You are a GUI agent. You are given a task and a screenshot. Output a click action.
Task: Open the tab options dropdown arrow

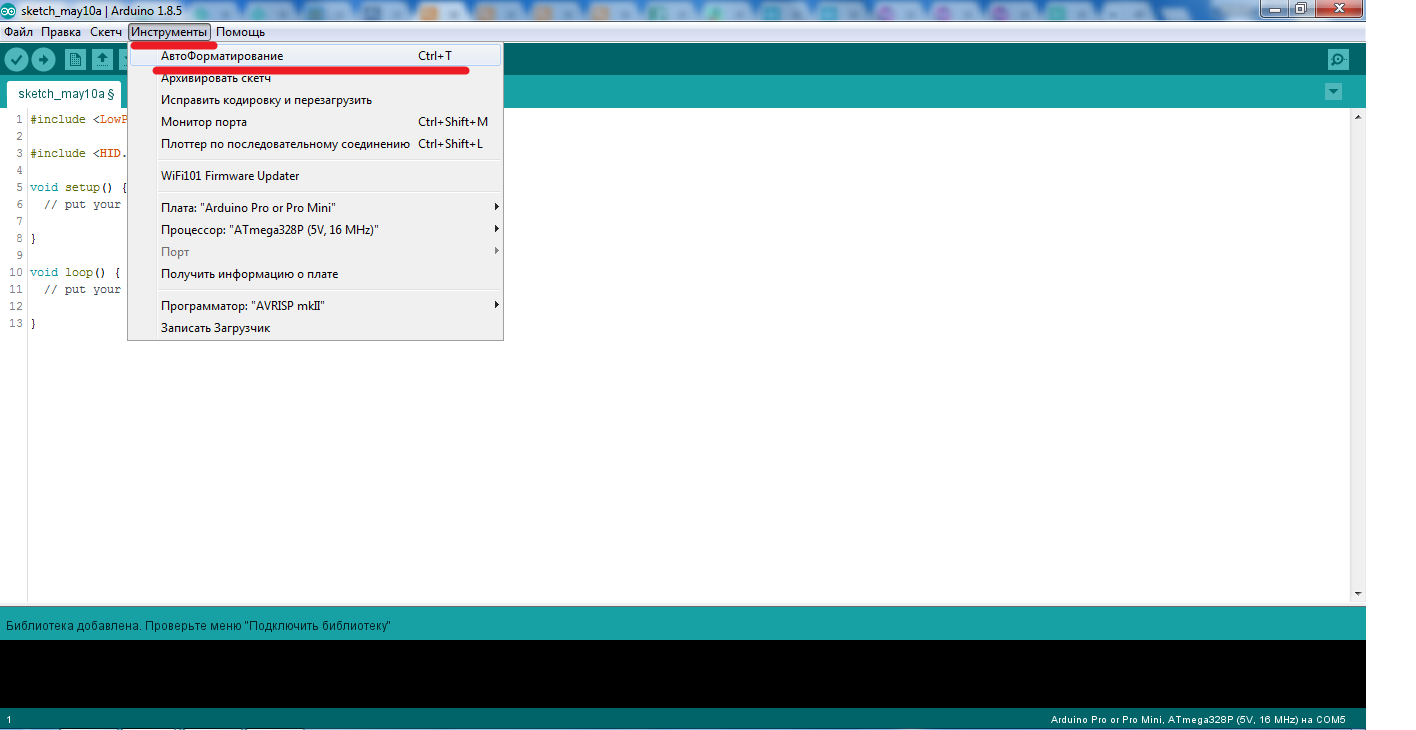tap(1333, 92)
